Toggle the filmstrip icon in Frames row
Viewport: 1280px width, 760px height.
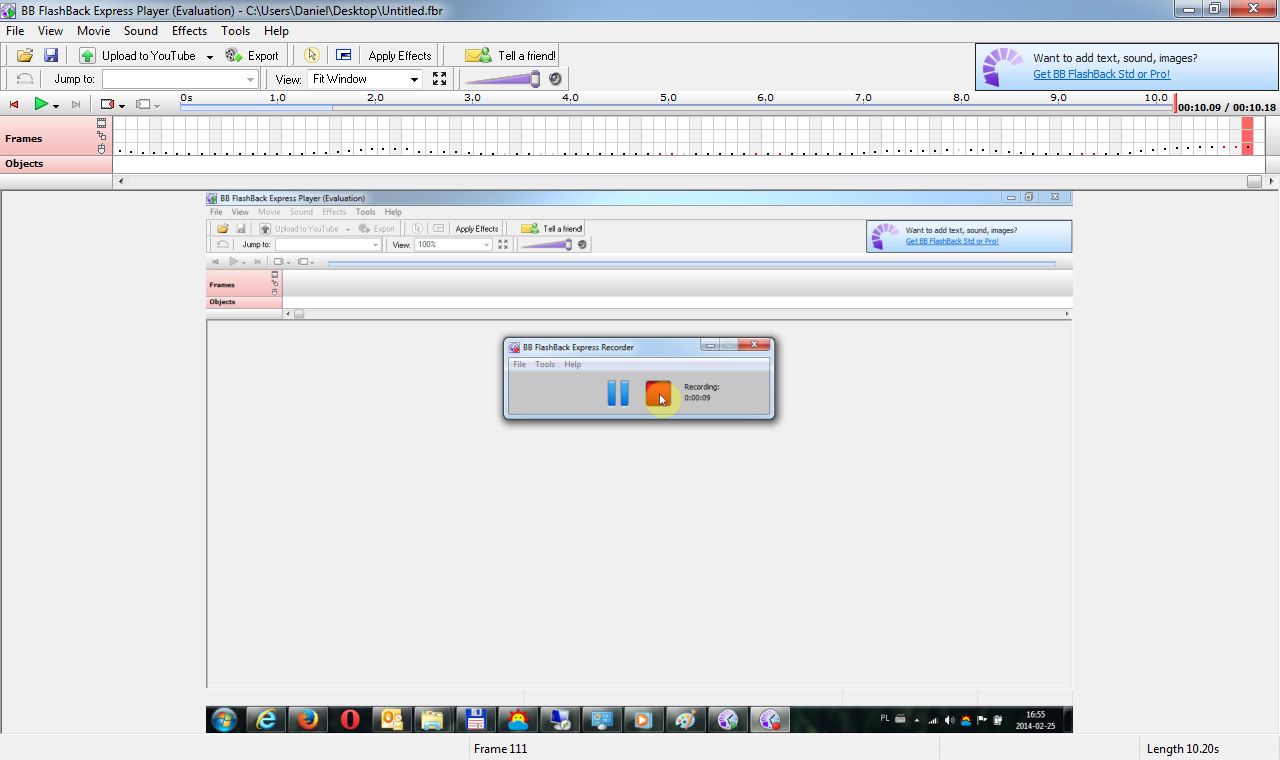[x=102, y=124]
